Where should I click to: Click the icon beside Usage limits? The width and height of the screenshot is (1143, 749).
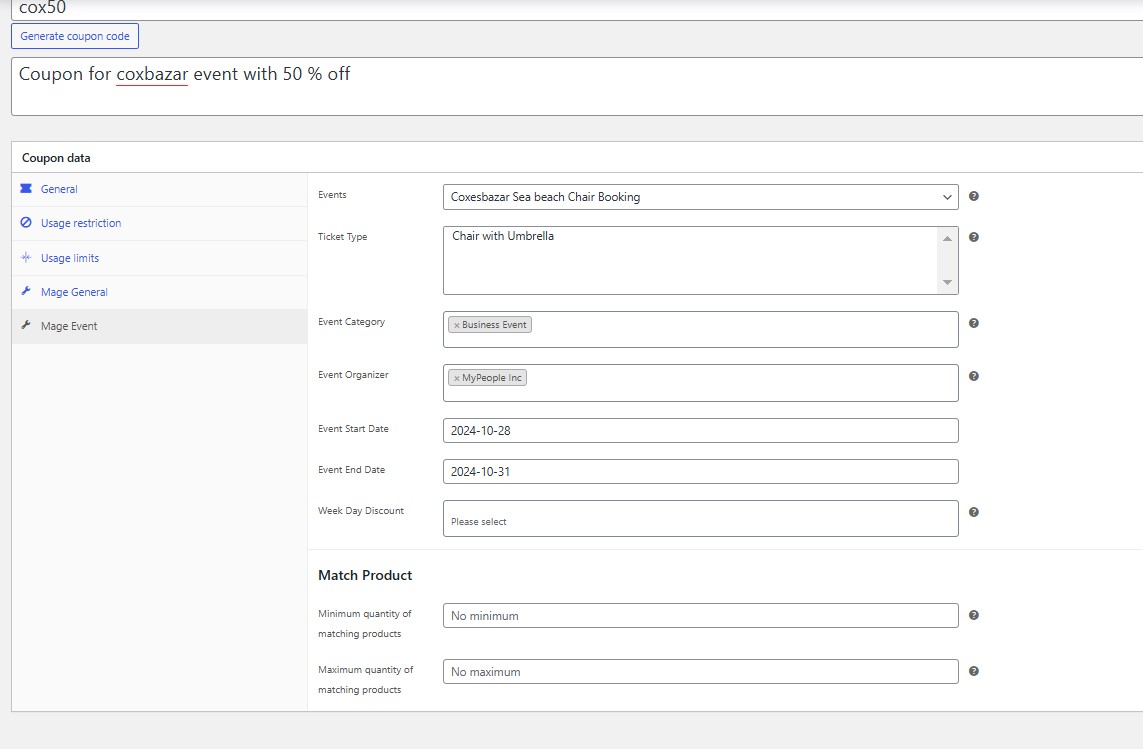click(26, 257)
